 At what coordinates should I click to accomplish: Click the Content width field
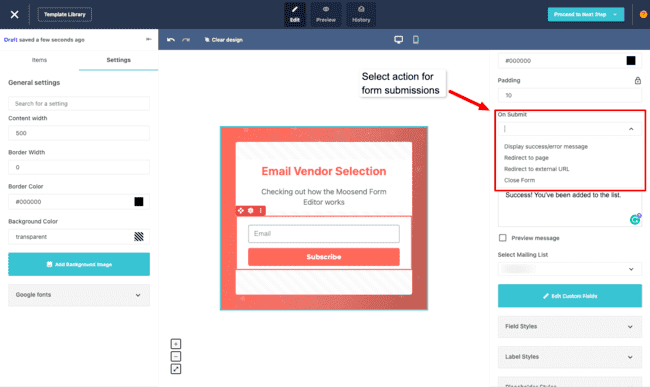[x=79, y=133]
